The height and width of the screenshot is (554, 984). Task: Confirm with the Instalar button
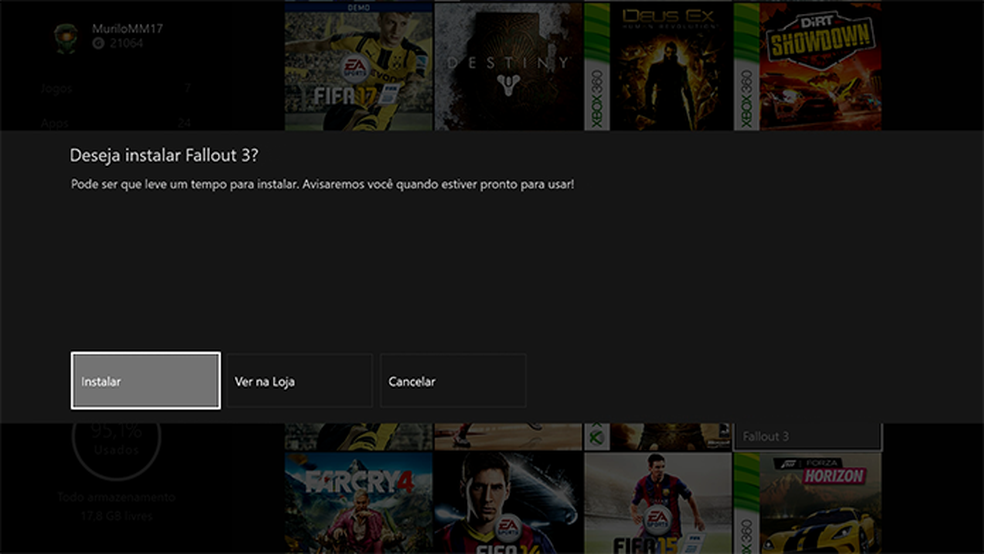(146, 381)
